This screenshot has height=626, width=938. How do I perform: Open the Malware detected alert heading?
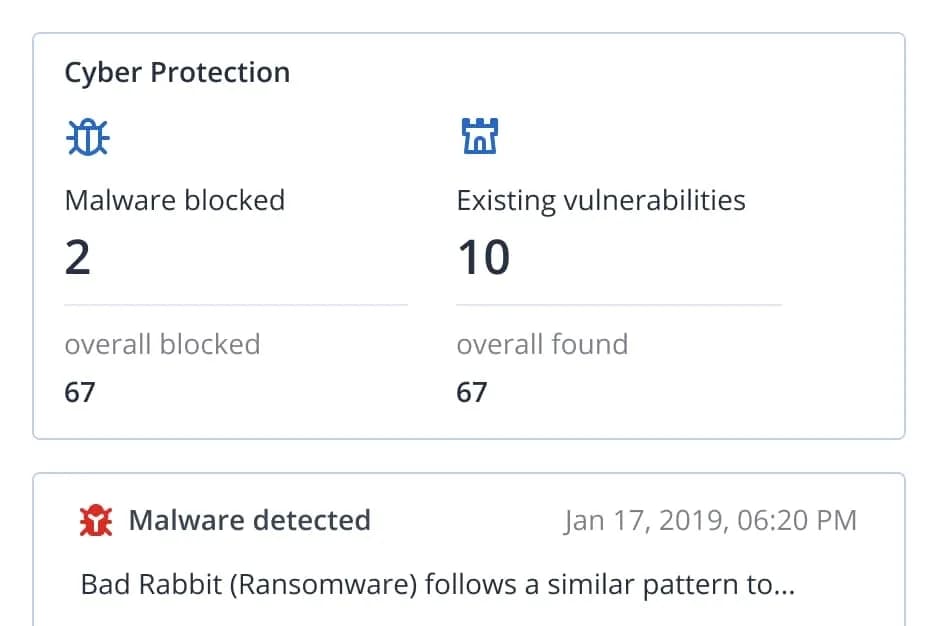[x=250, y=520]
